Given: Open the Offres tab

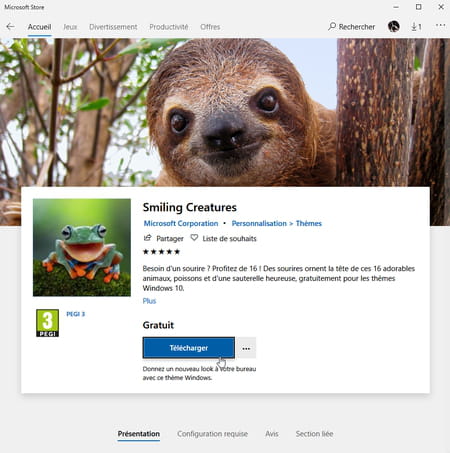Looking at the screenshot, I should [210, 27].
